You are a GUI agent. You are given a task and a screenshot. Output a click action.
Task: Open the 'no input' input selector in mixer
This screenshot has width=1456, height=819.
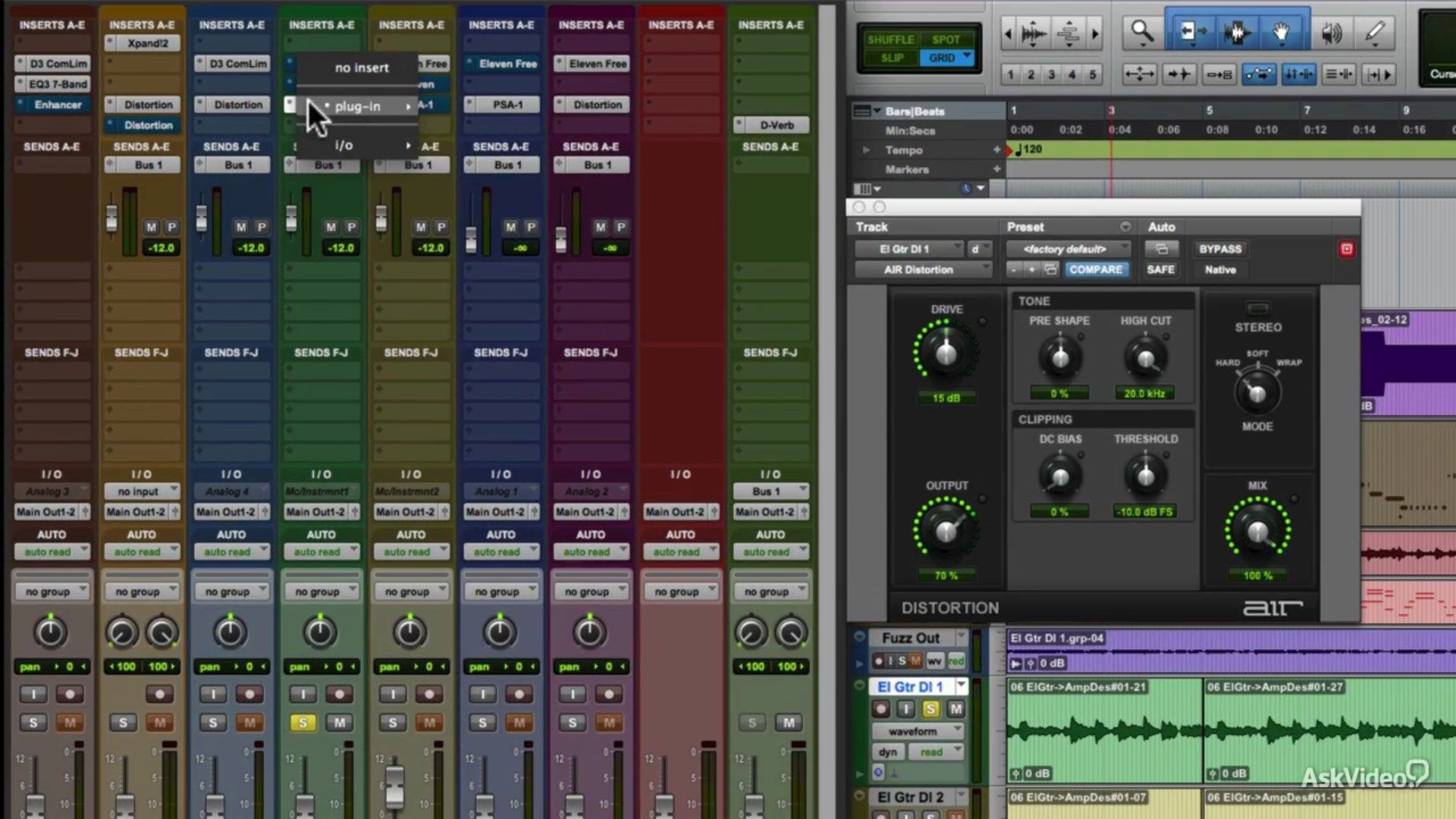(x=142, y=491)
